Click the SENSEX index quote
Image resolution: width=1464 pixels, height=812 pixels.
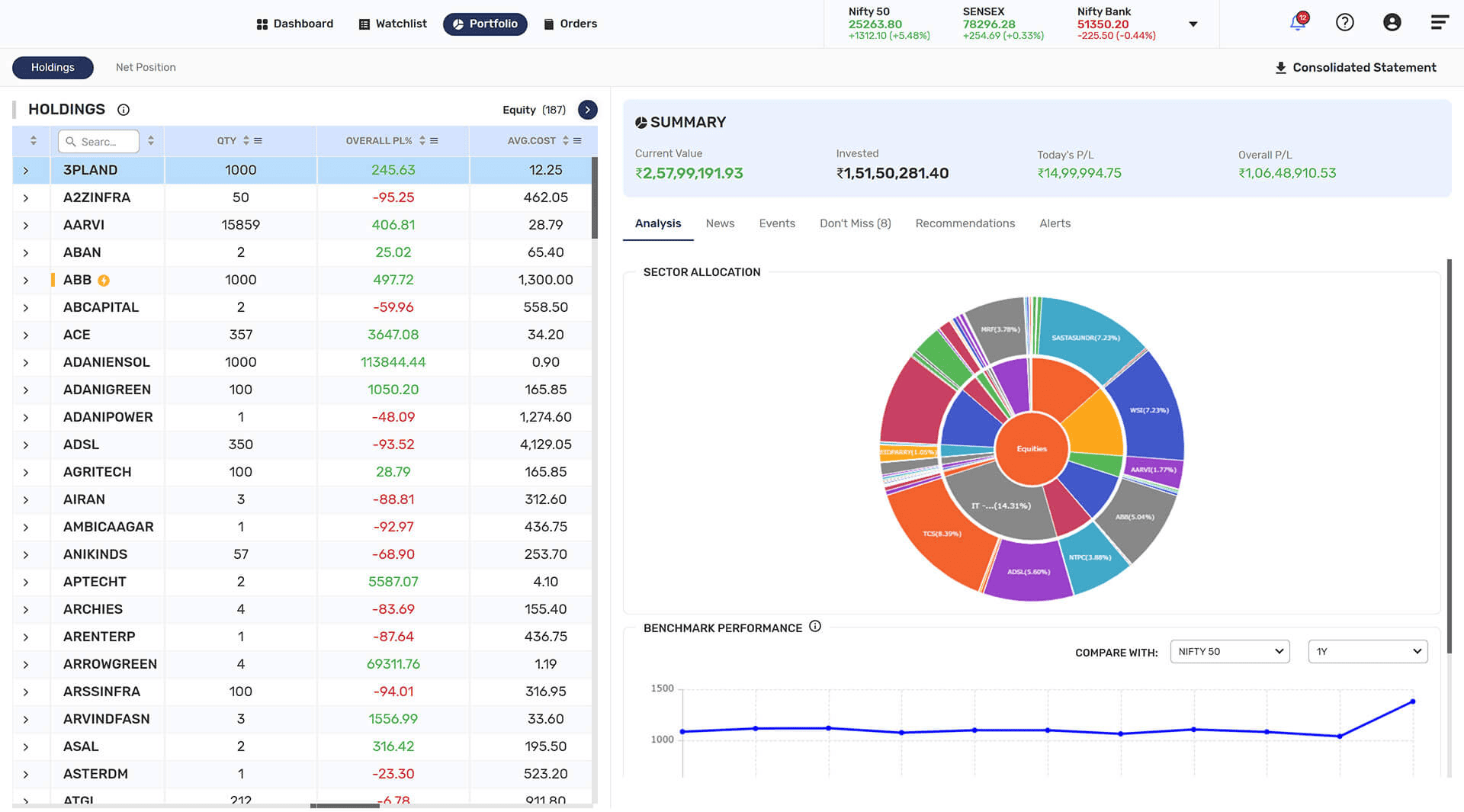coord(1003,24)
